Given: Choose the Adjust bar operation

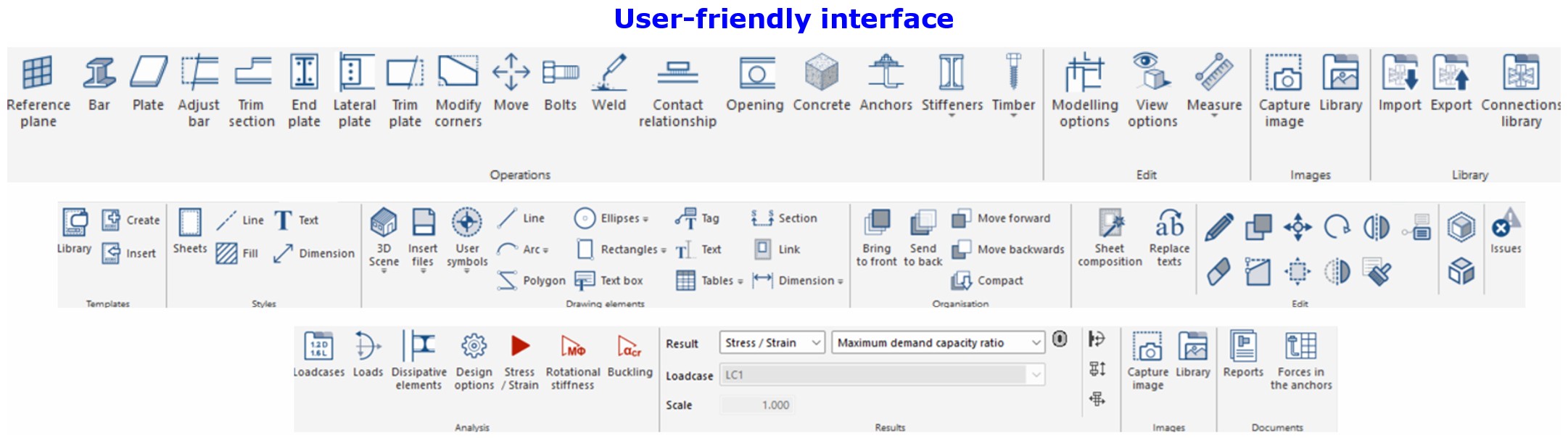Looking at the screenshot, I should (199, 91).
